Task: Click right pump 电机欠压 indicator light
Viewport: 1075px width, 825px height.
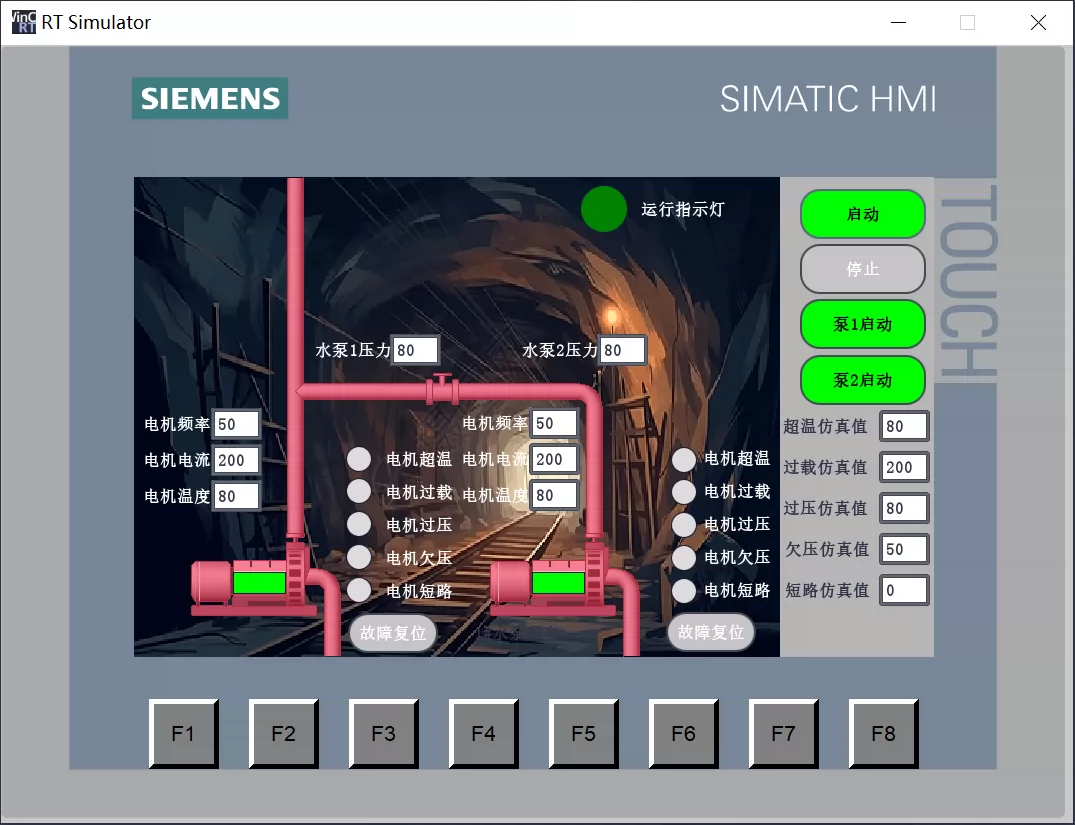Action: click(x=684, y=558)
